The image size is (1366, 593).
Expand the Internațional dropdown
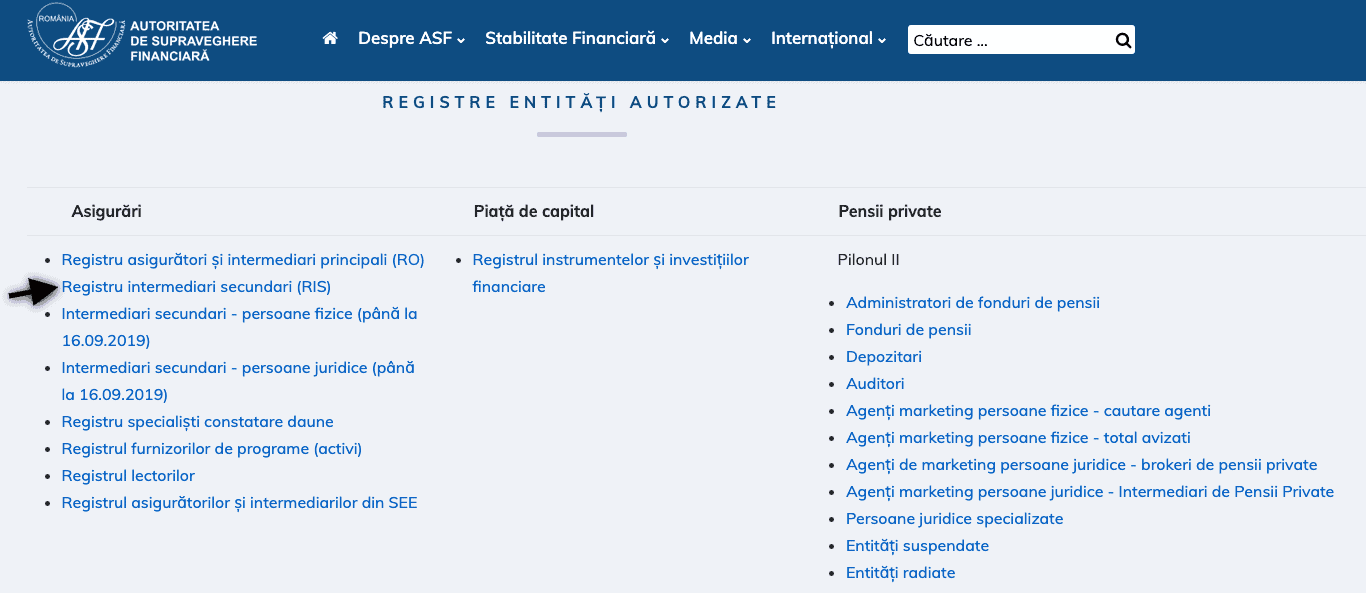click(x=821, y=39)
